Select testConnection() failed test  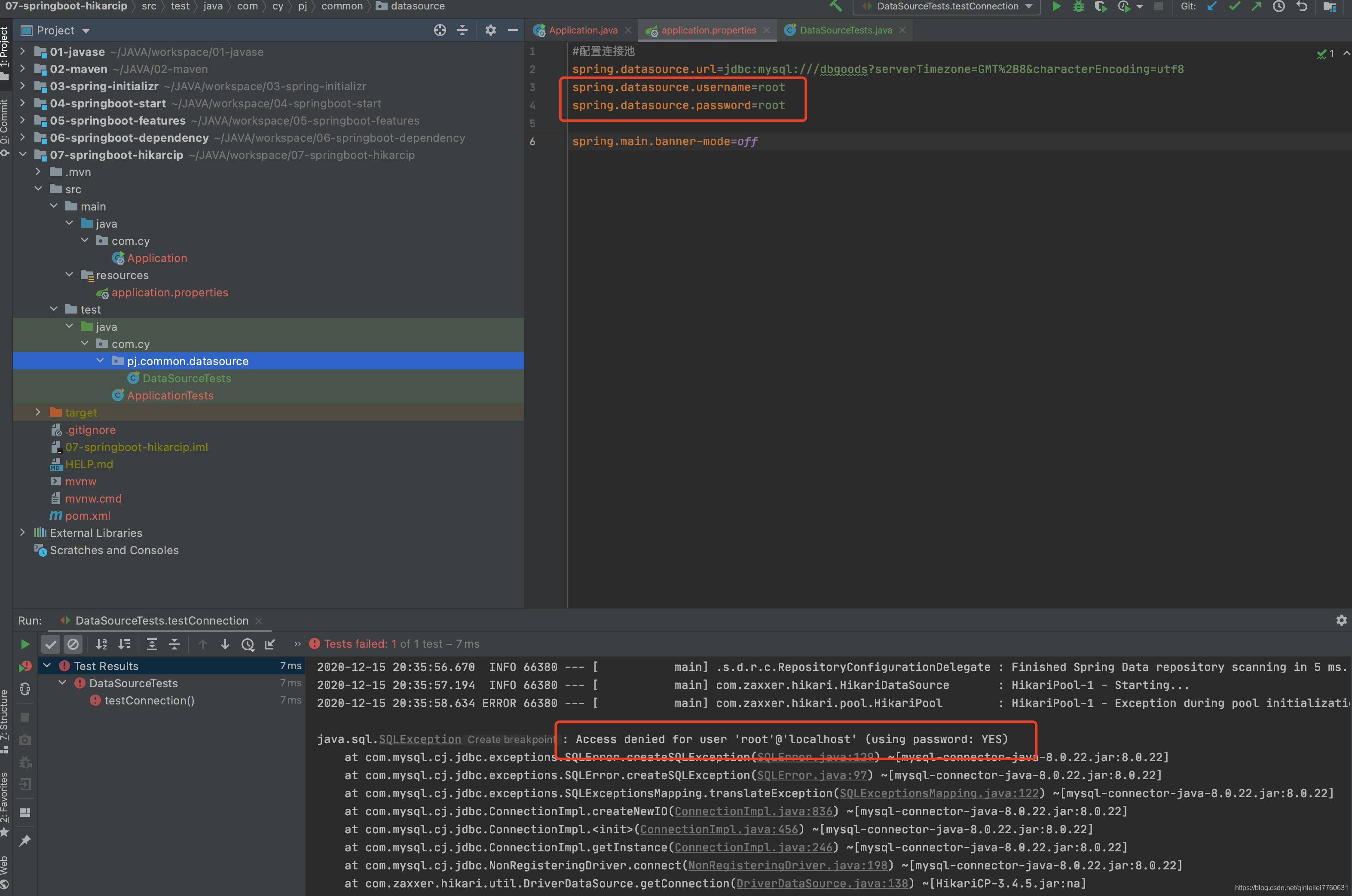pos(149,700)
